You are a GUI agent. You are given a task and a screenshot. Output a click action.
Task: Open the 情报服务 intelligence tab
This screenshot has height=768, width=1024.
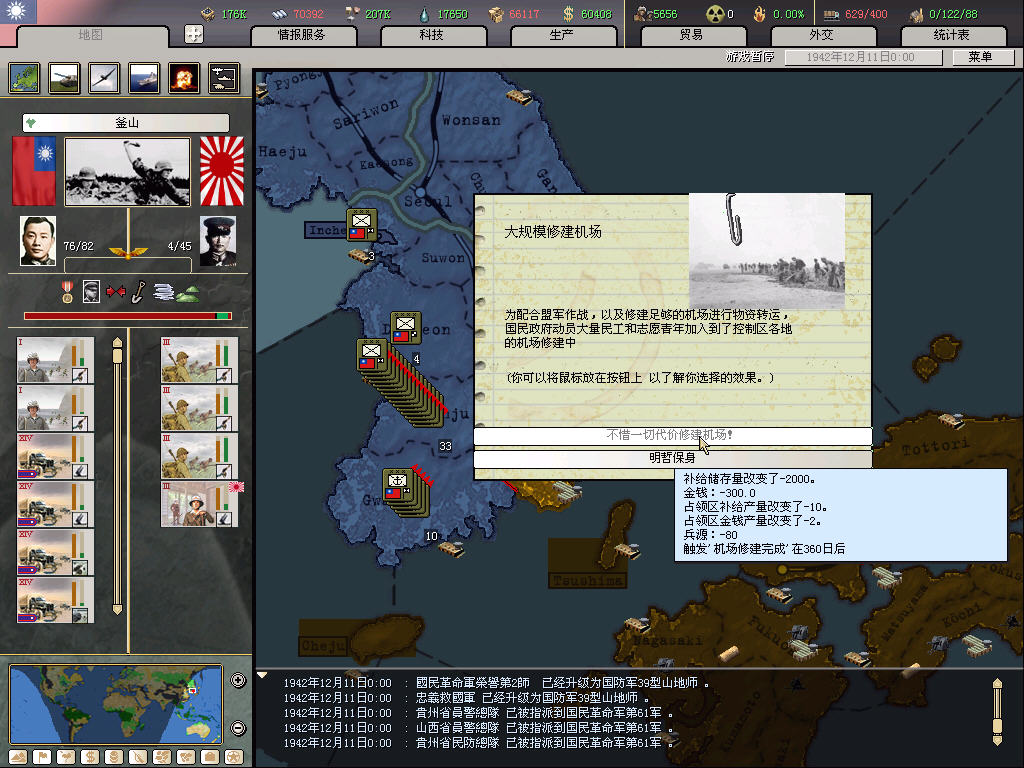302,35
